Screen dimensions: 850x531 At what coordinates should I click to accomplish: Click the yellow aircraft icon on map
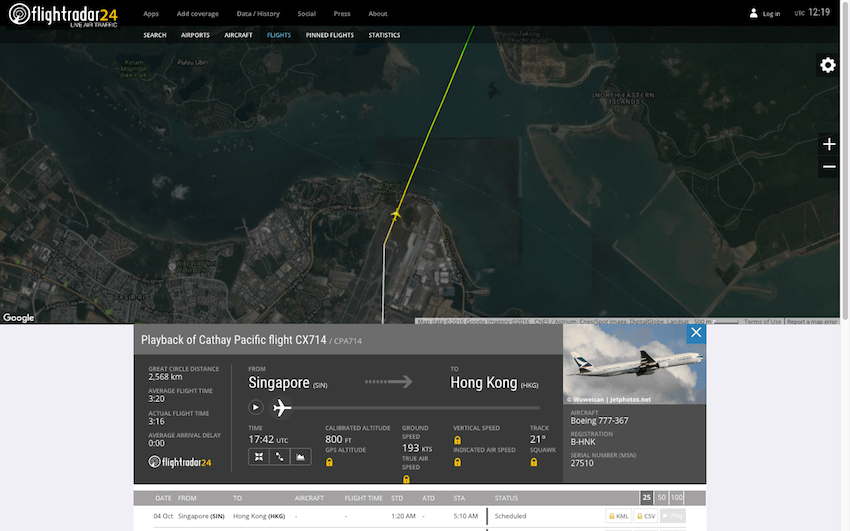click(x=396, y=215)
